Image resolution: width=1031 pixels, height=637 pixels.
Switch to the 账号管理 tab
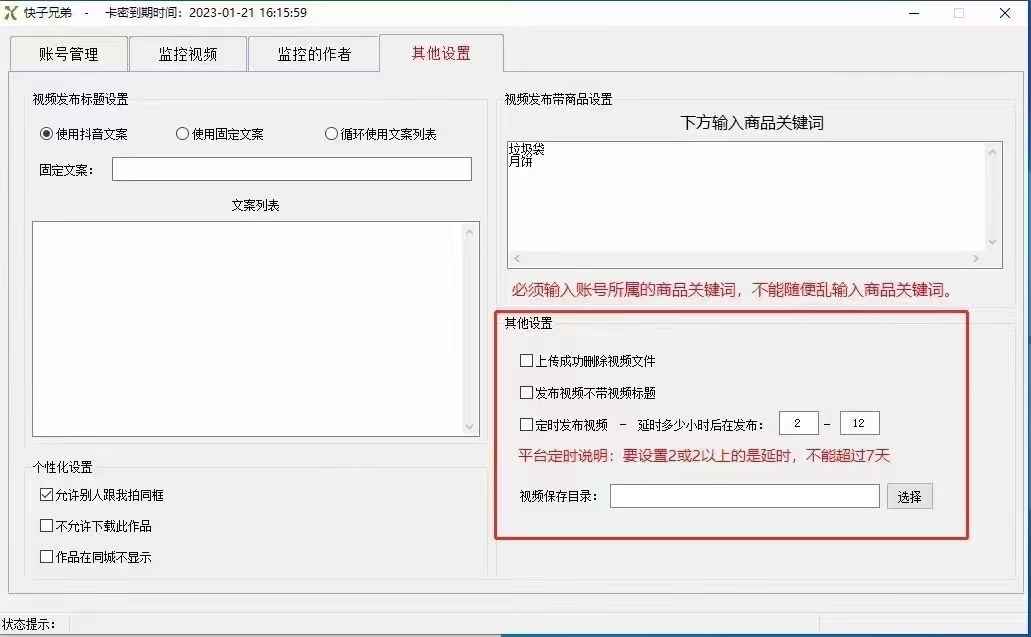(68, 53)
